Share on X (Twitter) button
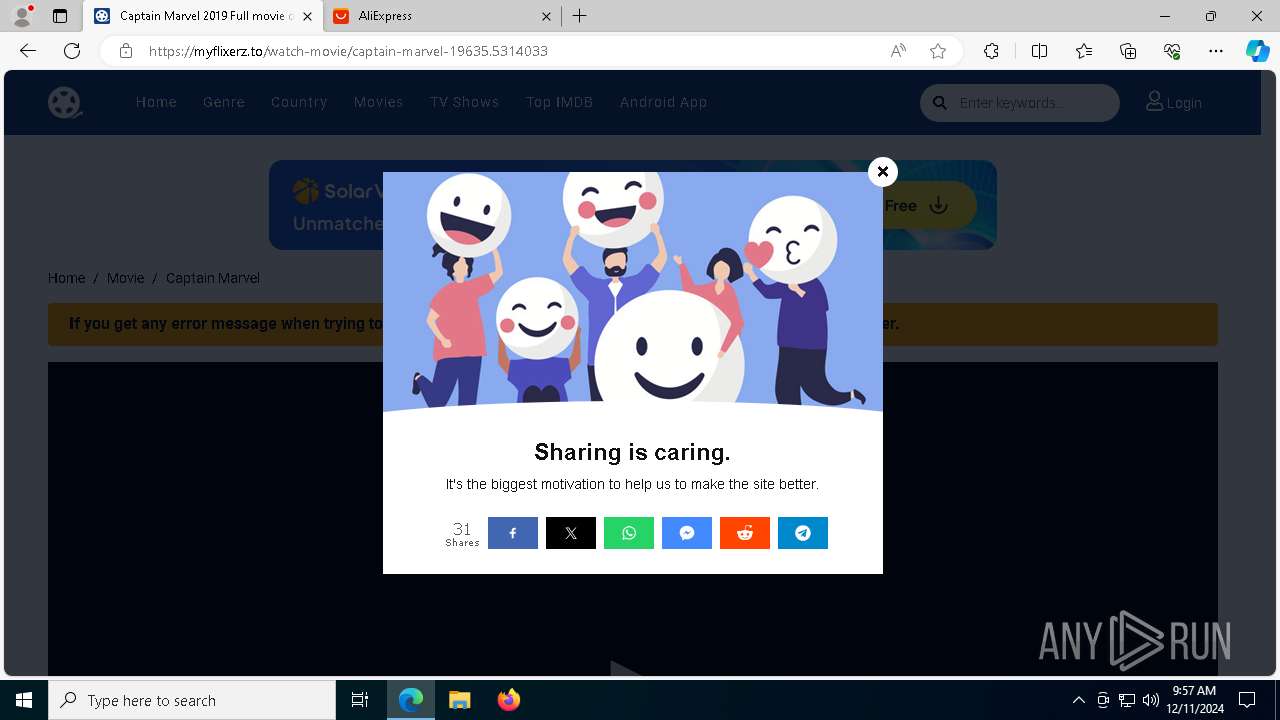This screenshot has height=720, width=1280. [x=571, y=533]
